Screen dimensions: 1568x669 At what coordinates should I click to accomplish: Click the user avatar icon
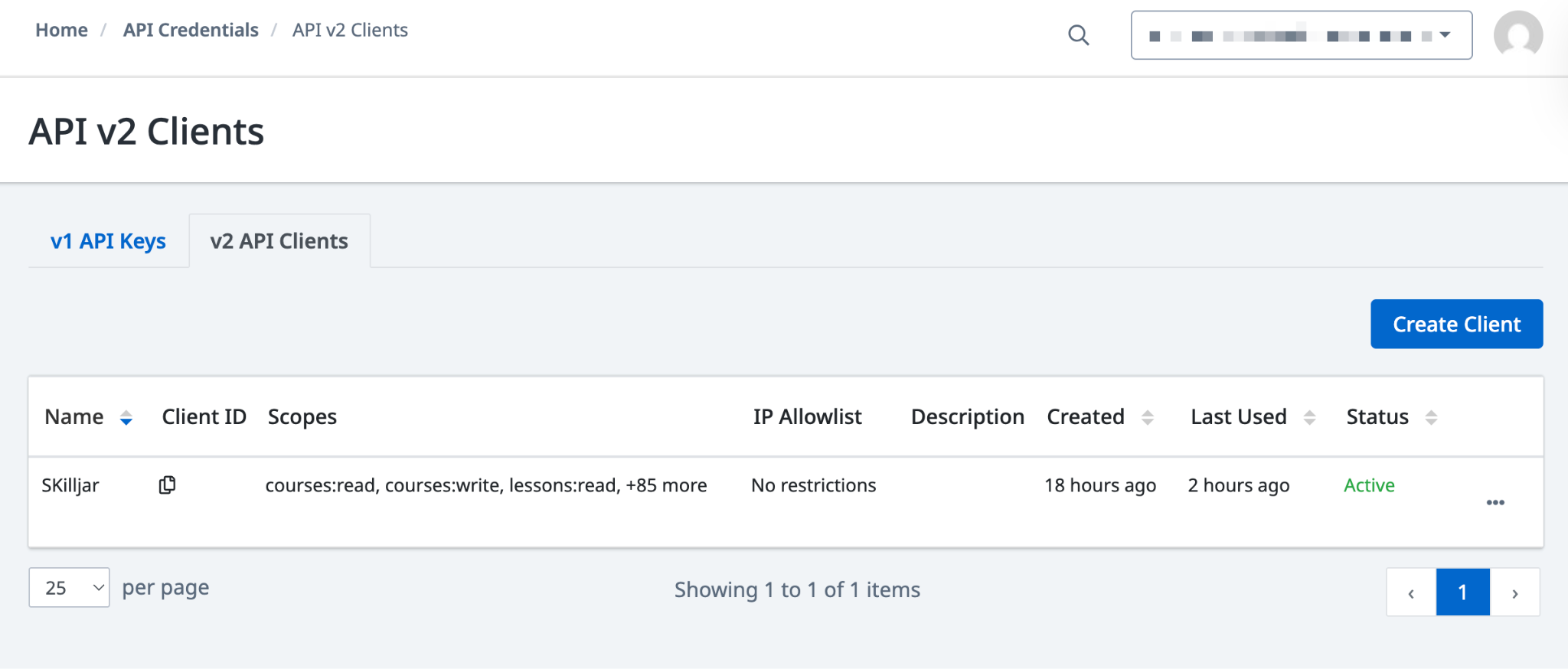point(1517,35)
